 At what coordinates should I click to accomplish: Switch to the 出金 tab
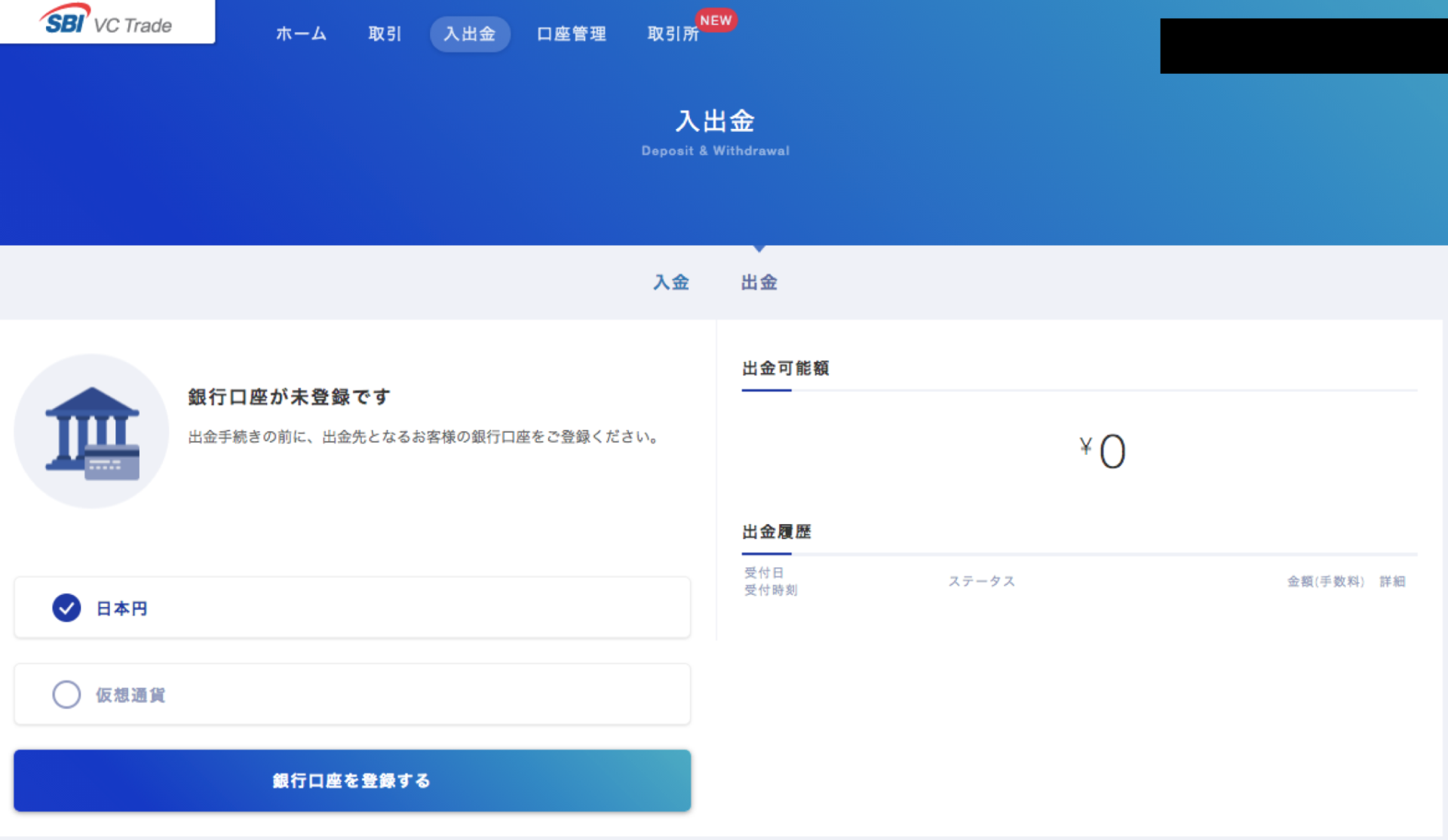[x=759, y=282]
